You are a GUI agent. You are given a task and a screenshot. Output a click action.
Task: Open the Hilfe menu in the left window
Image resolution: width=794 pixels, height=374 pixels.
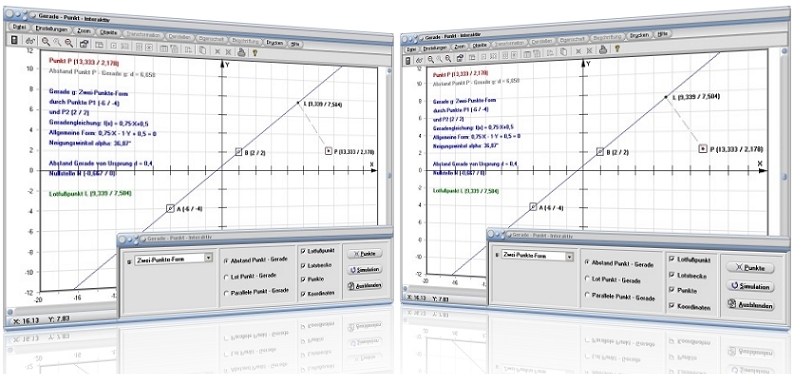[x=296, y=44]
